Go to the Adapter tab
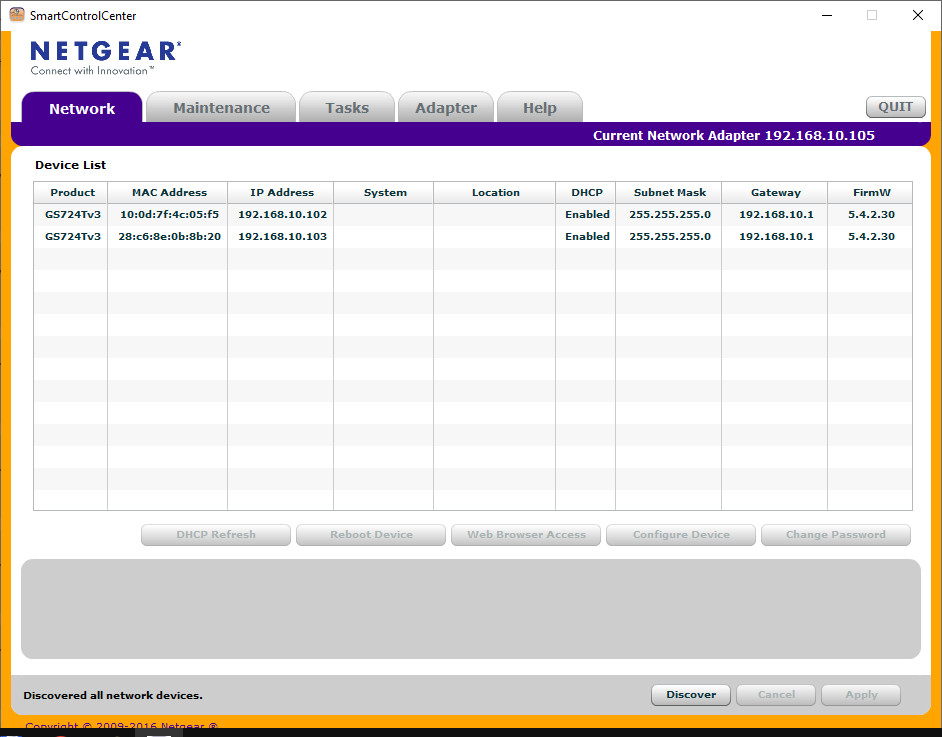This screenshot has width=942, height=737. pyautogui.click(x=446, y=108)
